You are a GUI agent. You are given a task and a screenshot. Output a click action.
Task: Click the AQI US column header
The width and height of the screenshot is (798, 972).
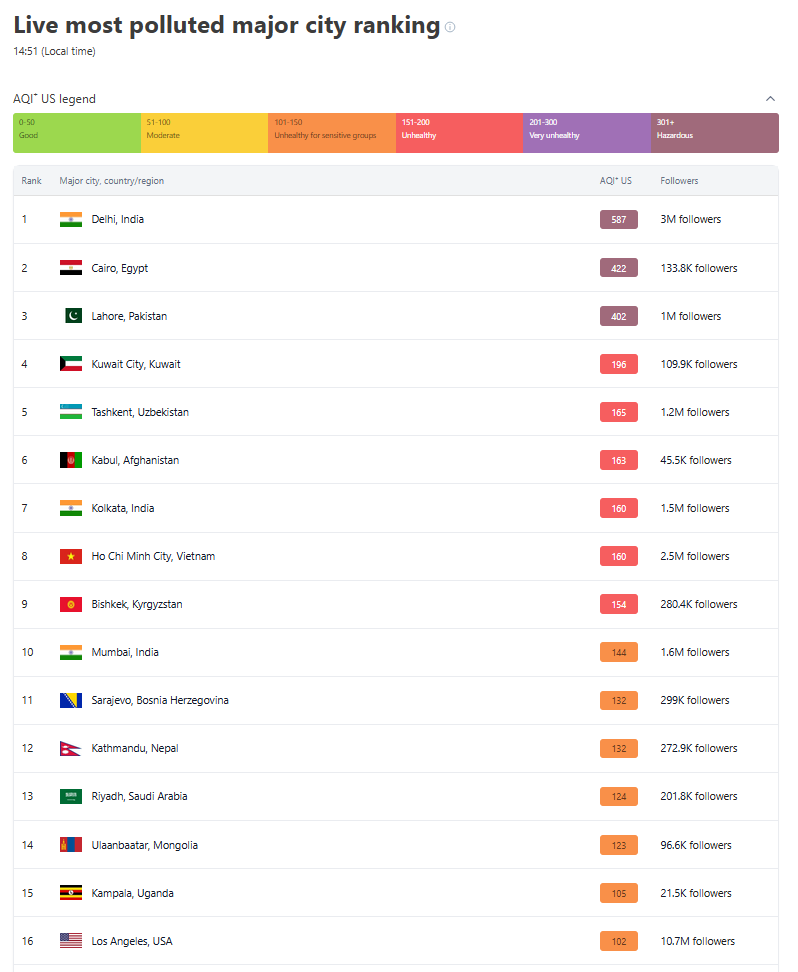pyautogui.click(x=616, y=181)
